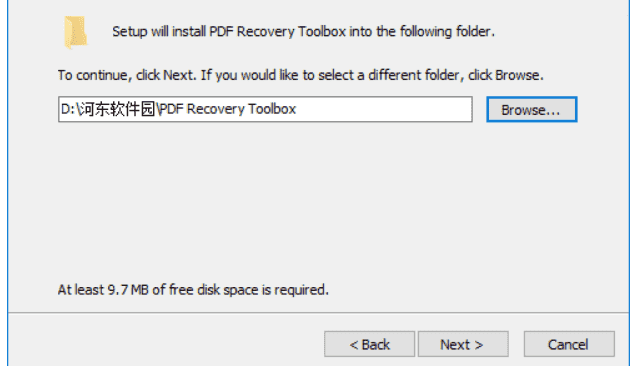633x366 pixels.
Task: Click the "following folder" words in header text
Action: pyautogui.click(x=446, y=31)
